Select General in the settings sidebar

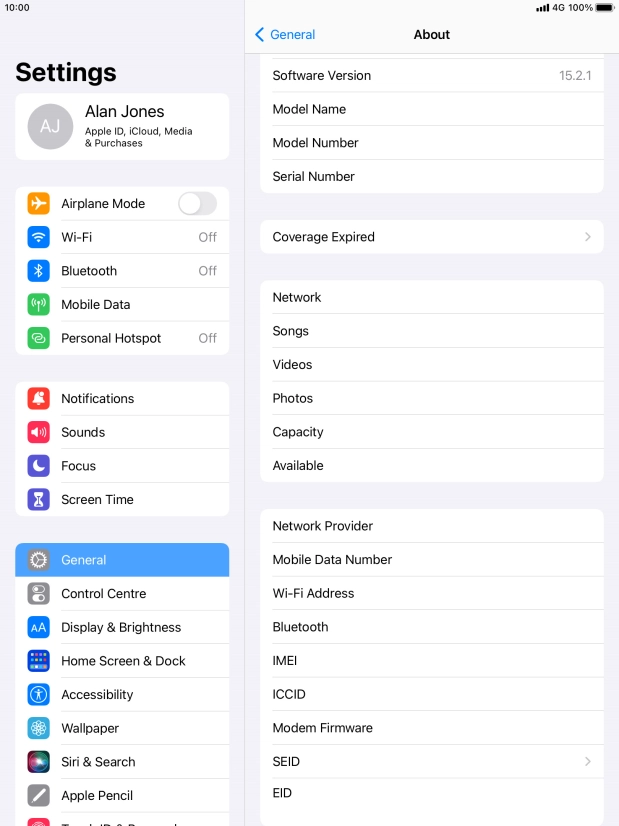(122, 560)
